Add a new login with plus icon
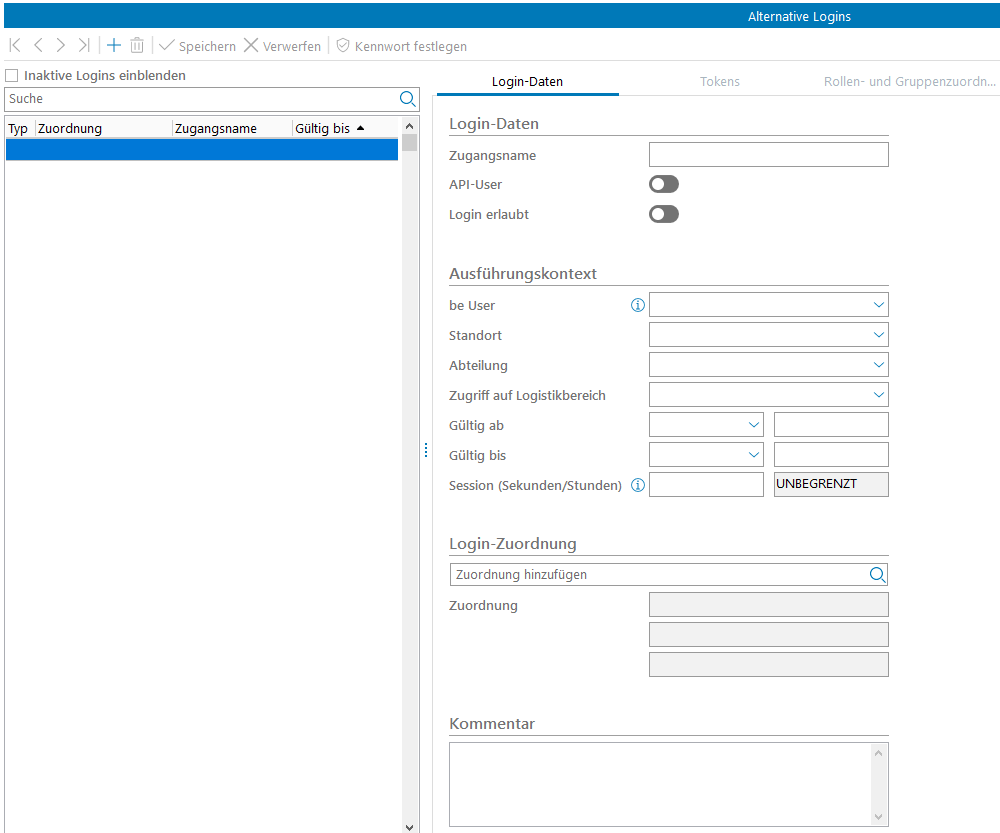The width and height of the screenshot is (1000, 833). [114, 46]
